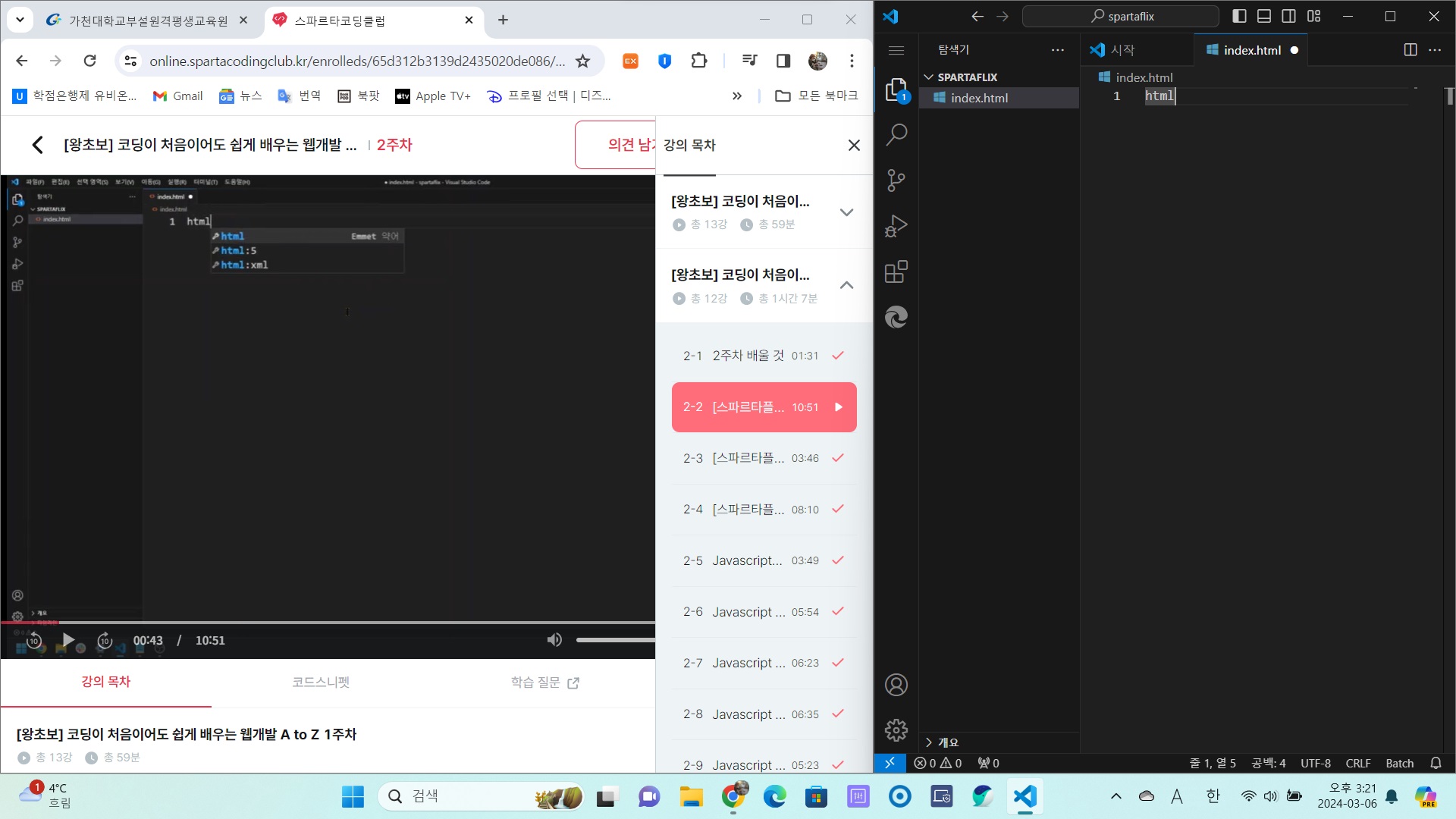Open Chrome side panel icon
This screenshot has width=1456, height=819.
(x=783, y=61)
